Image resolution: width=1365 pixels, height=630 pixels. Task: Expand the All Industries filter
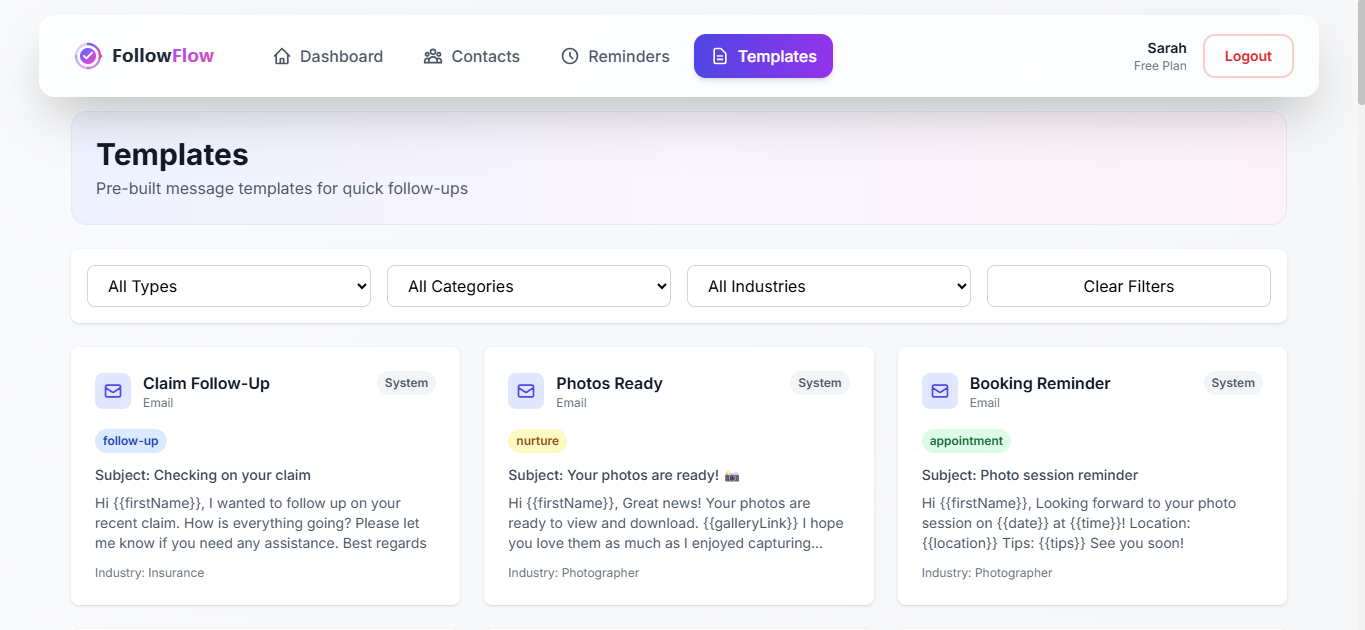click(x=828, y=286)
